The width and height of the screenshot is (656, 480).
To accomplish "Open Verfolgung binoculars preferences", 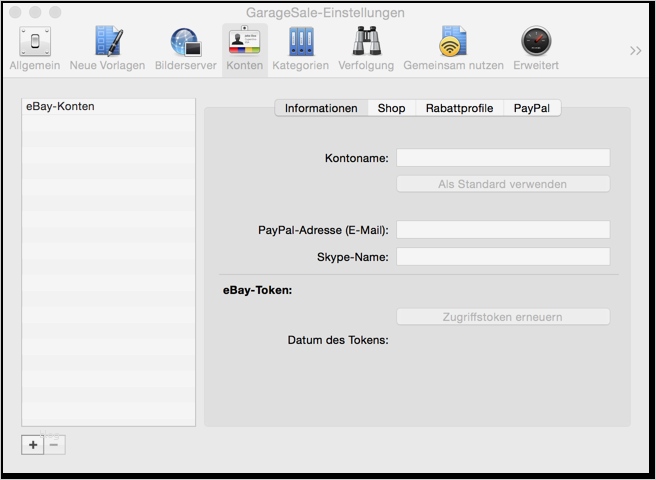I will point(366,48).
